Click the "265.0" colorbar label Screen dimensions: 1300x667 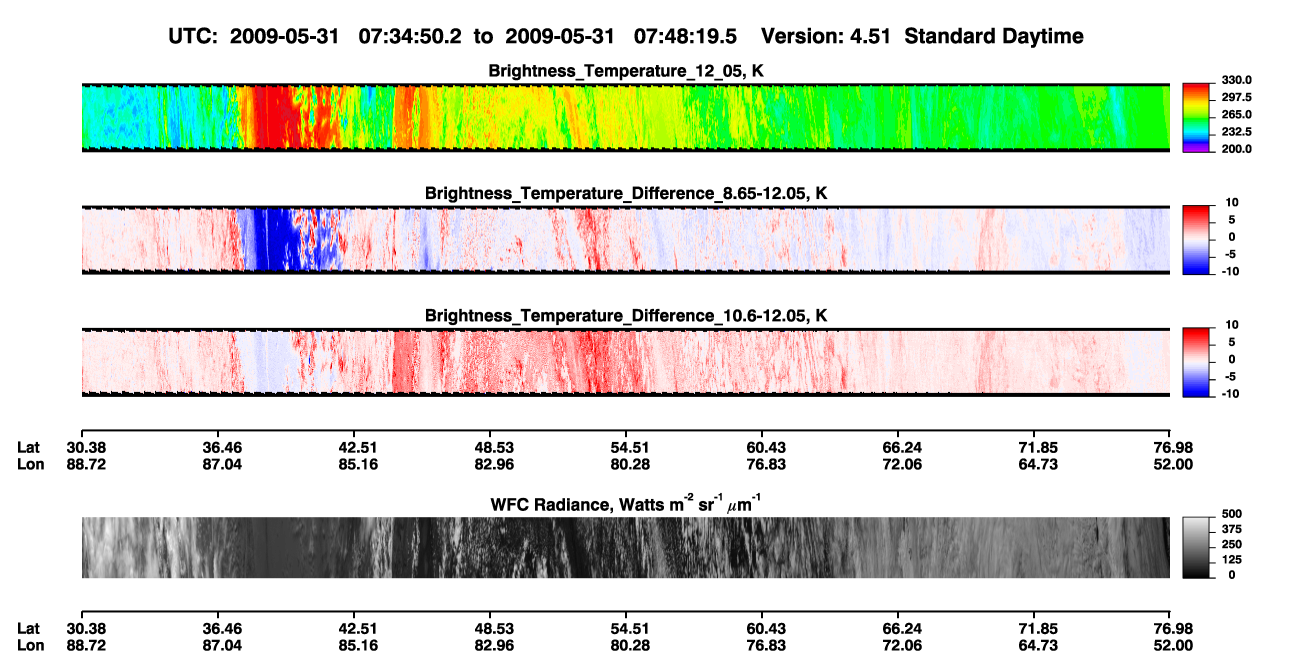[x=1237, y=114]
